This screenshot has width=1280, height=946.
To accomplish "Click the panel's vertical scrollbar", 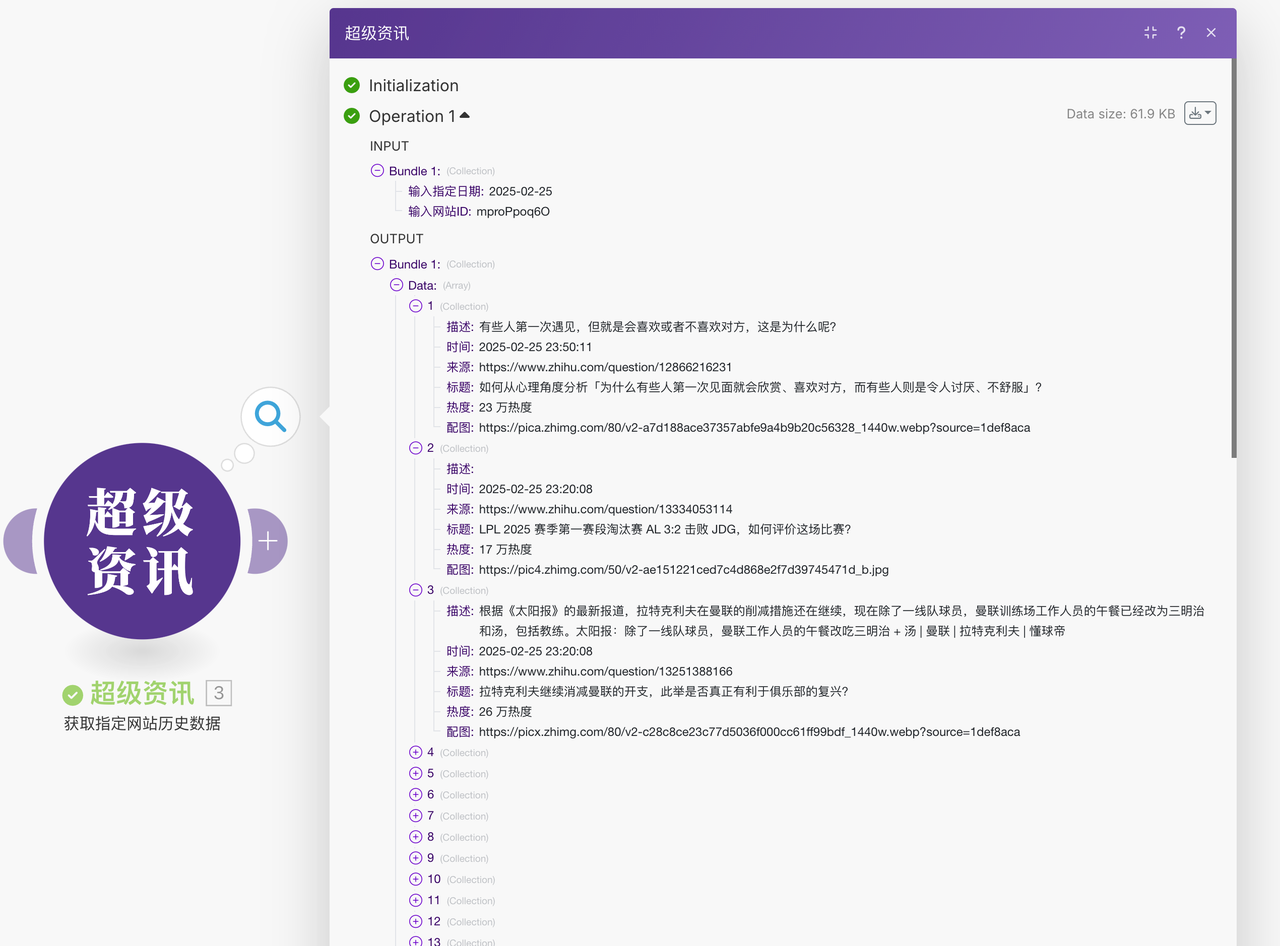I will click(x=1233, y=260).
